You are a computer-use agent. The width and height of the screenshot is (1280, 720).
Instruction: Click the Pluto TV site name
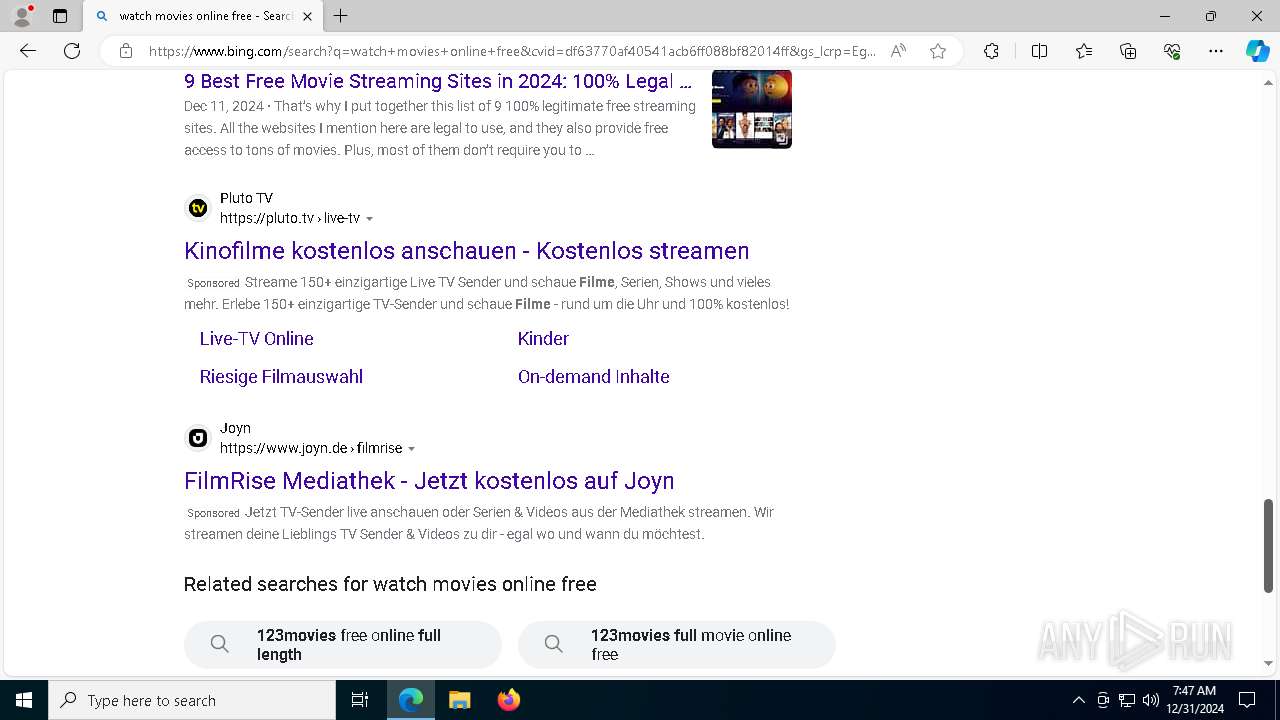pos(246,198)
